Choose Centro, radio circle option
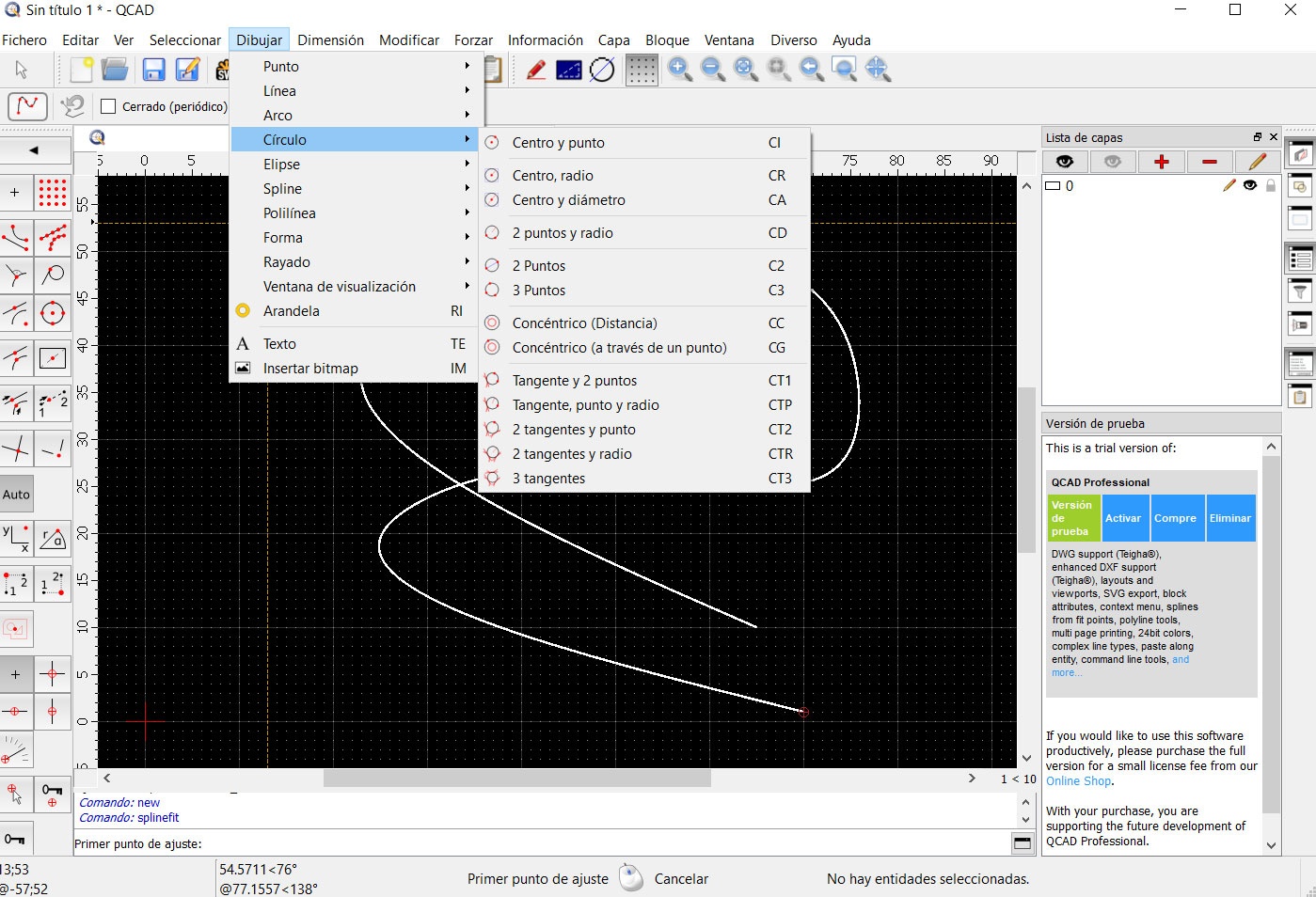Image resolution: width=1316 pixels, height=897 pixels. 553,176
